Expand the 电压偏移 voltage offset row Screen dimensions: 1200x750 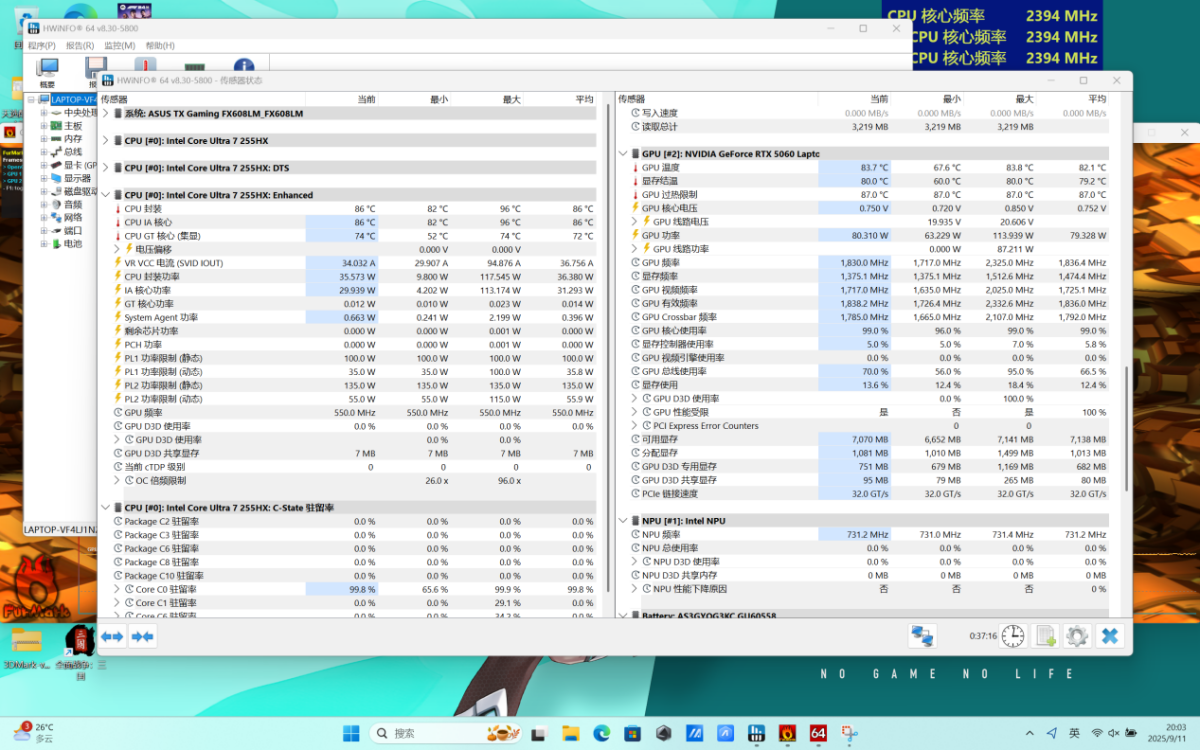(117, 250)
